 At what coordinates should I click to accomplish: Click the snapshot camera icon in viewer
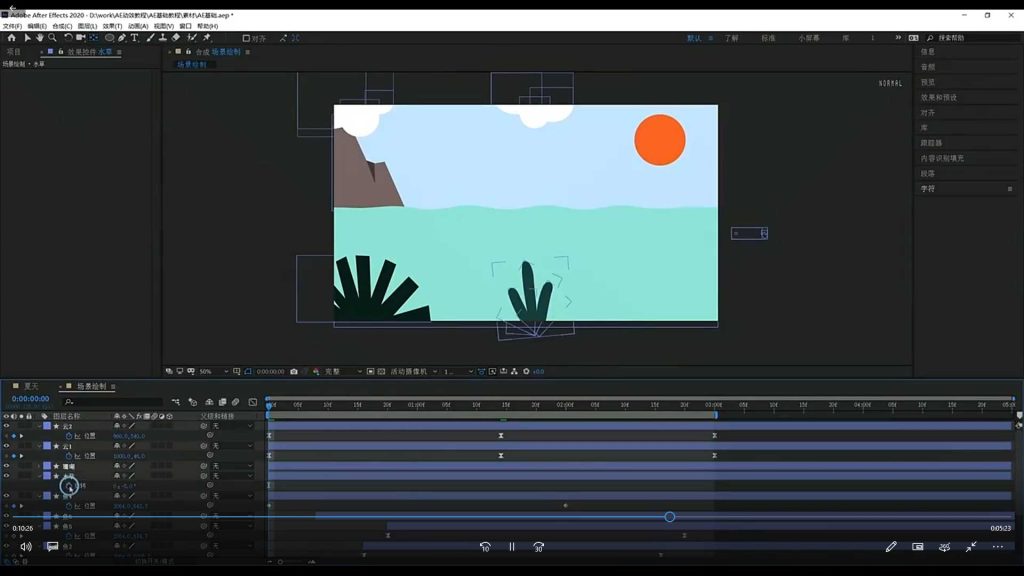(293, 371)
